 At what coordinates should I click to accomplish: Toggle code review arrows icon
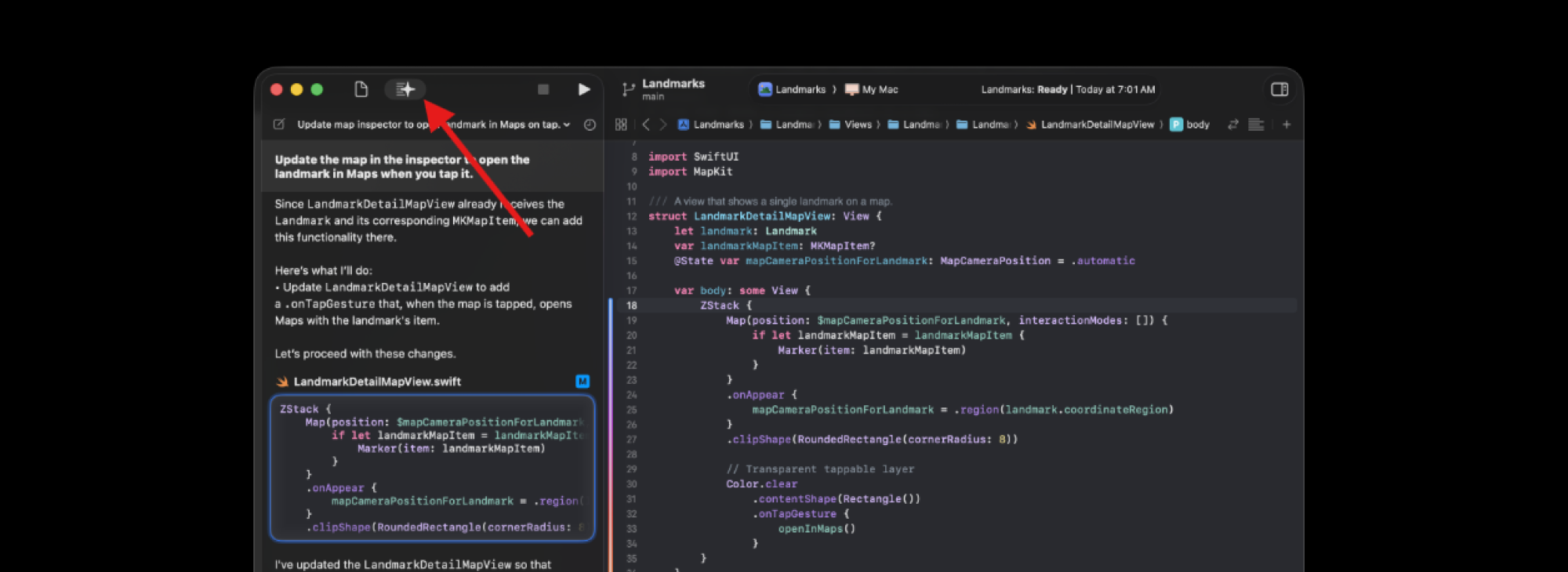[1233, 125]
